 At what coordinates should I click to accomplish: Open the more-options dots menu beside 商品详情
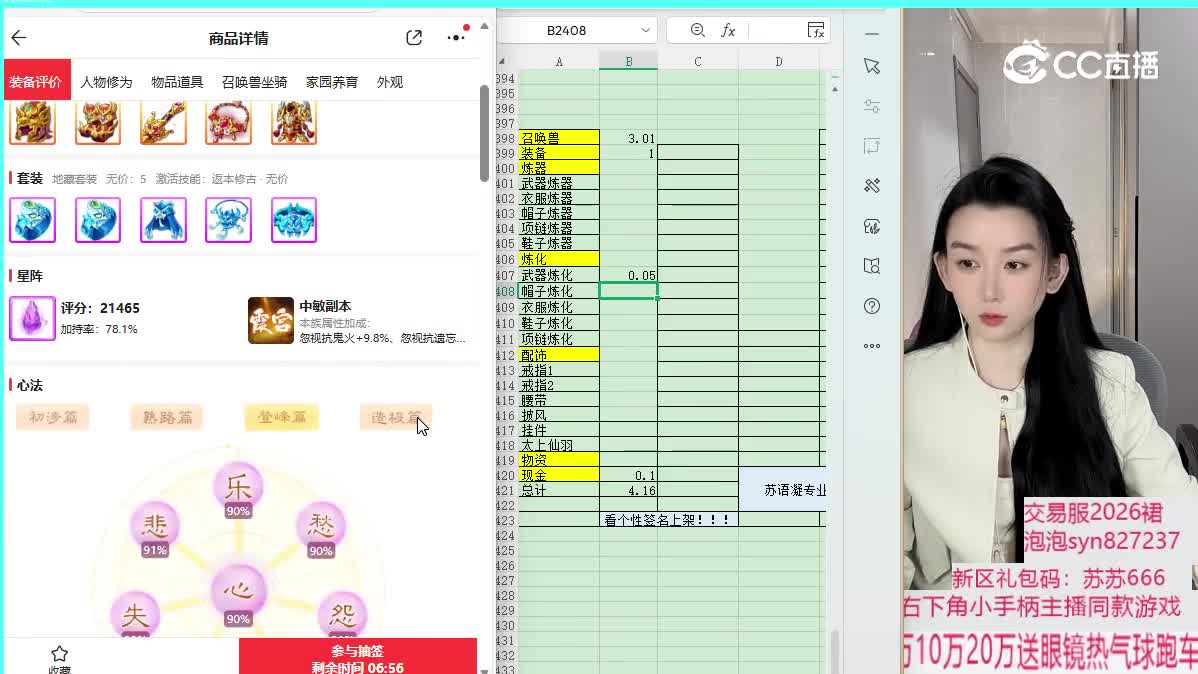[456, 36]
